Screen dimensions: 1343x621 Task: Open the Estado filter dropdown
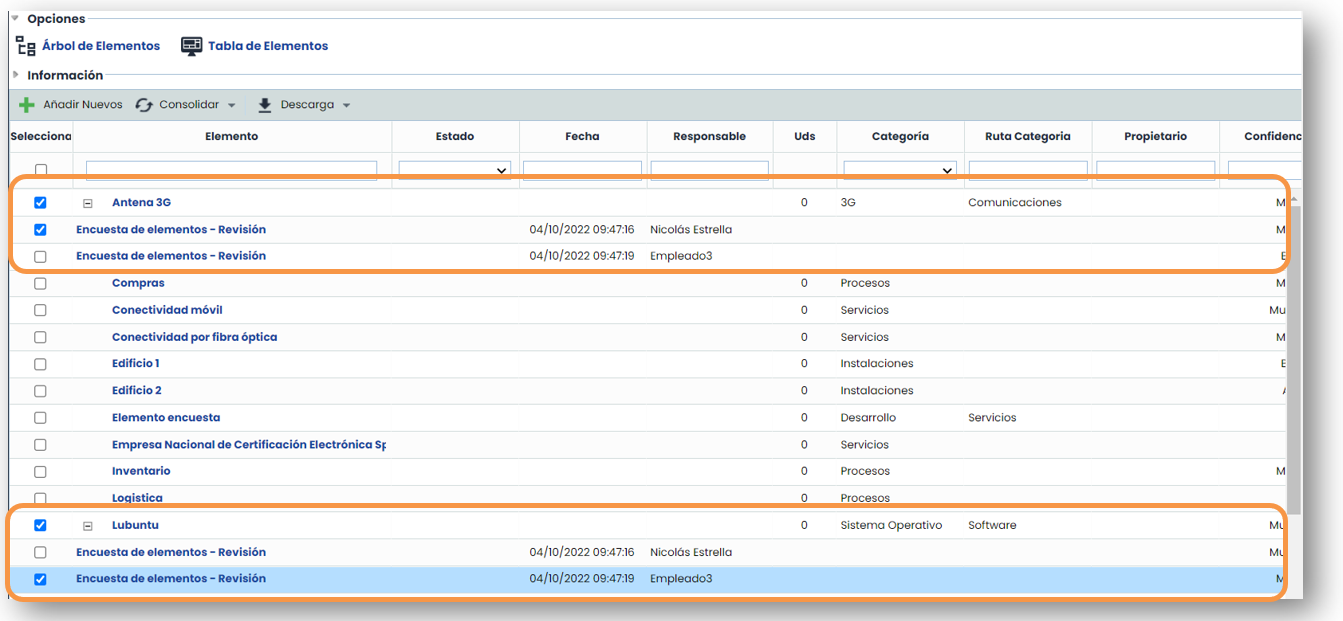455,170
